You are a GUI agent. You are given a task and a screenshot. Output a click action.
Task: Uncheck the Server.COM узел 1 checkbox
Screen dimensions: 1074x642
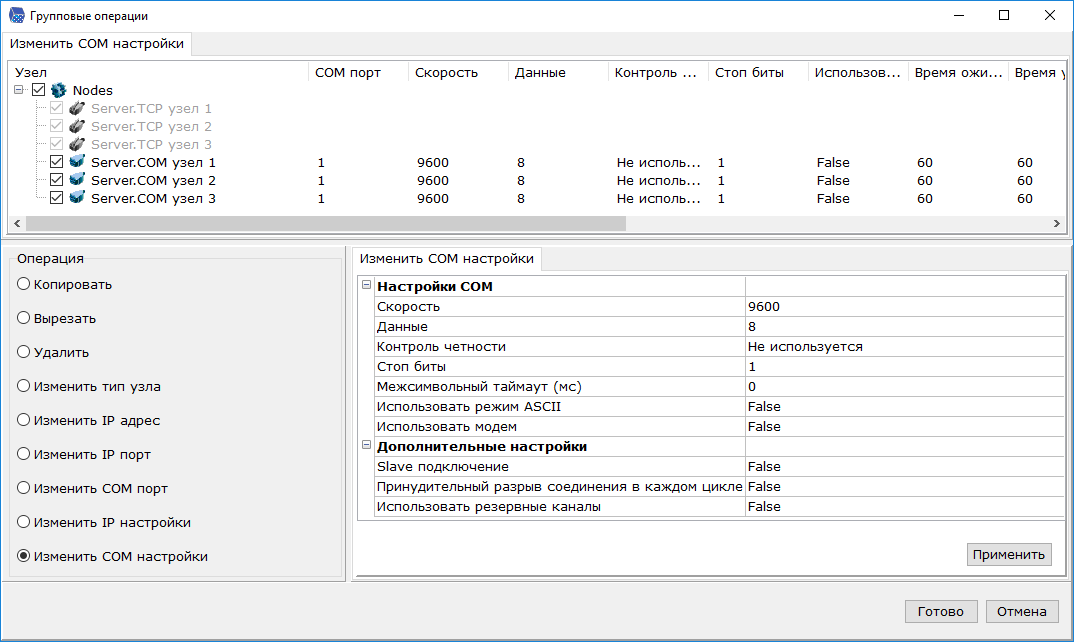click(x=57, y=162)
